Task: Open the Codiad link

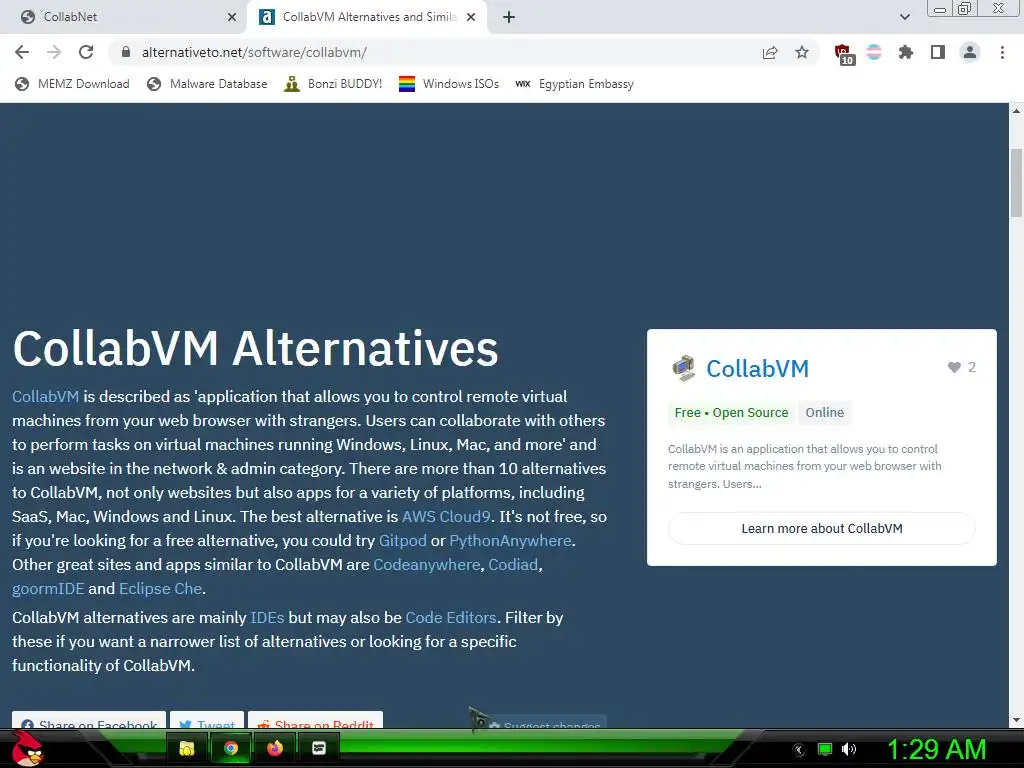Action: 513,564
